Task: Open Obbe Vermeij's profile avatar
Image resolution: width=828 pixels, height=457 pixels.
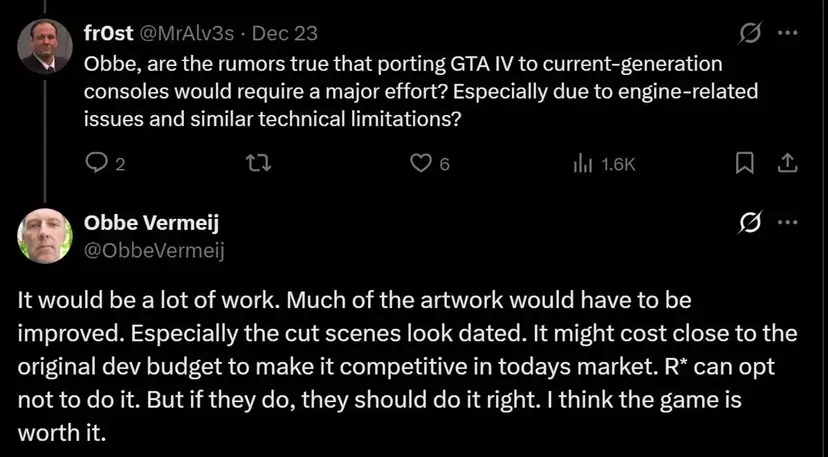Action: tap(45, 236)
